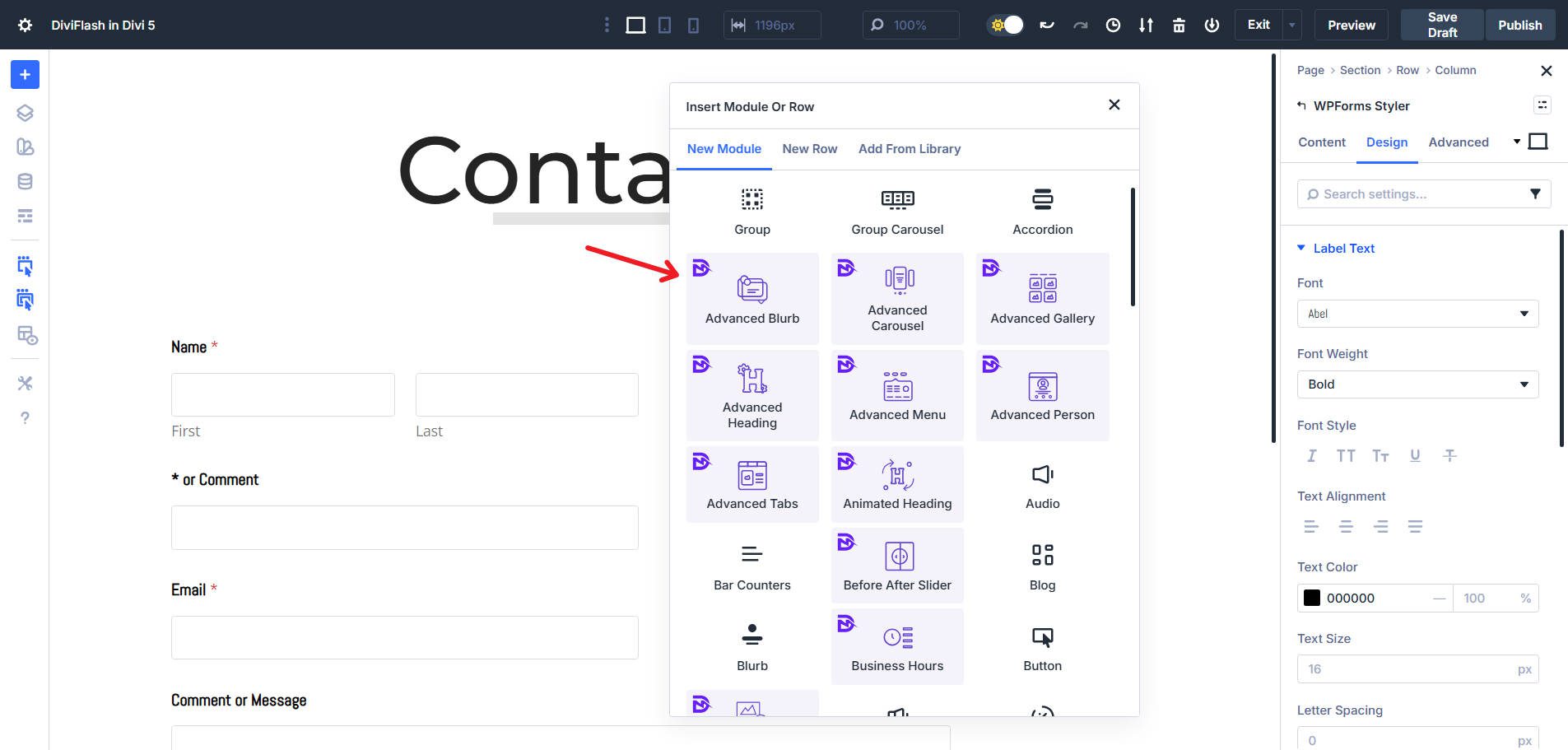
Task: Collapse the Label Text section
Action: (x=1301, y=247)
